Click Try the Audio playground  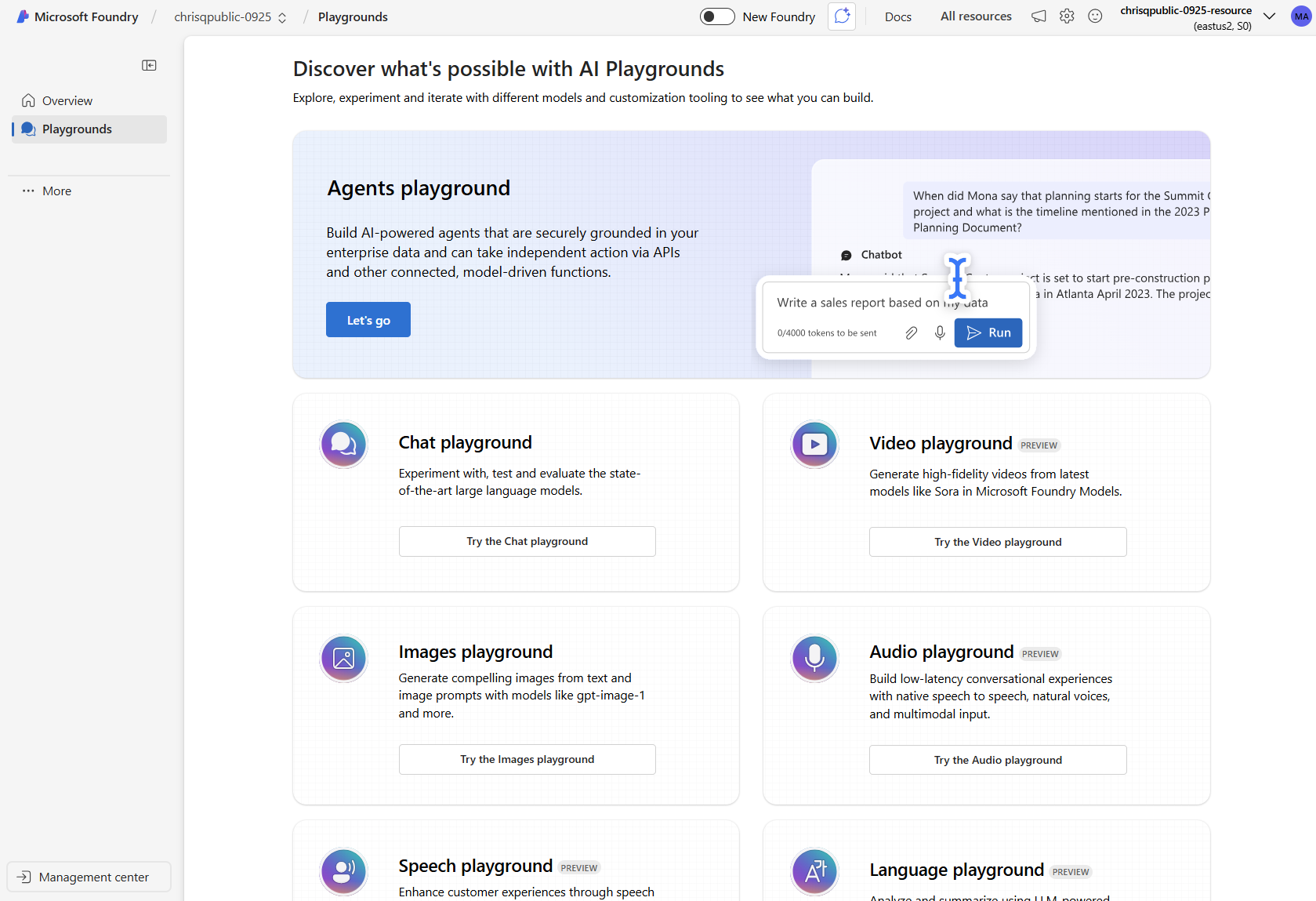[x=998, y=760]
